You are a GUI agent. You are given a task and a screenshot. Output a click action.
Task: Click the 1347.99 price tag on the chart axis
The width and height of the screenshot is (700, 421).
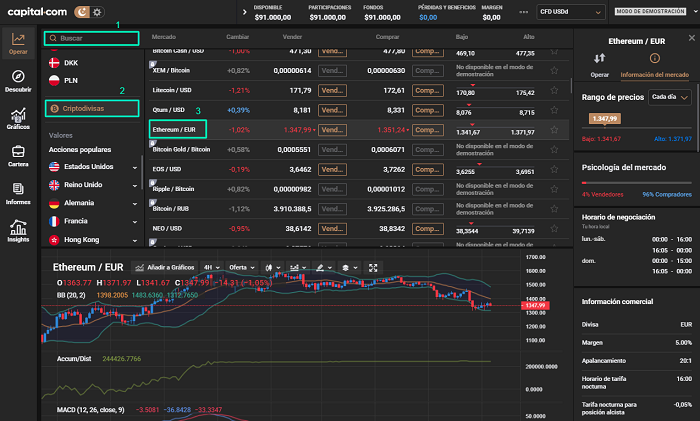(535, 305)
